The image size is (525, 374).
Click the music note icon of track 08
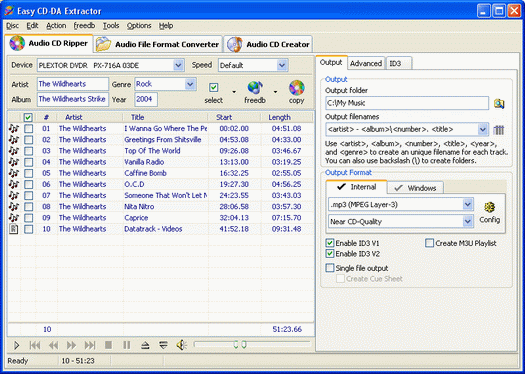click(14, 207)
